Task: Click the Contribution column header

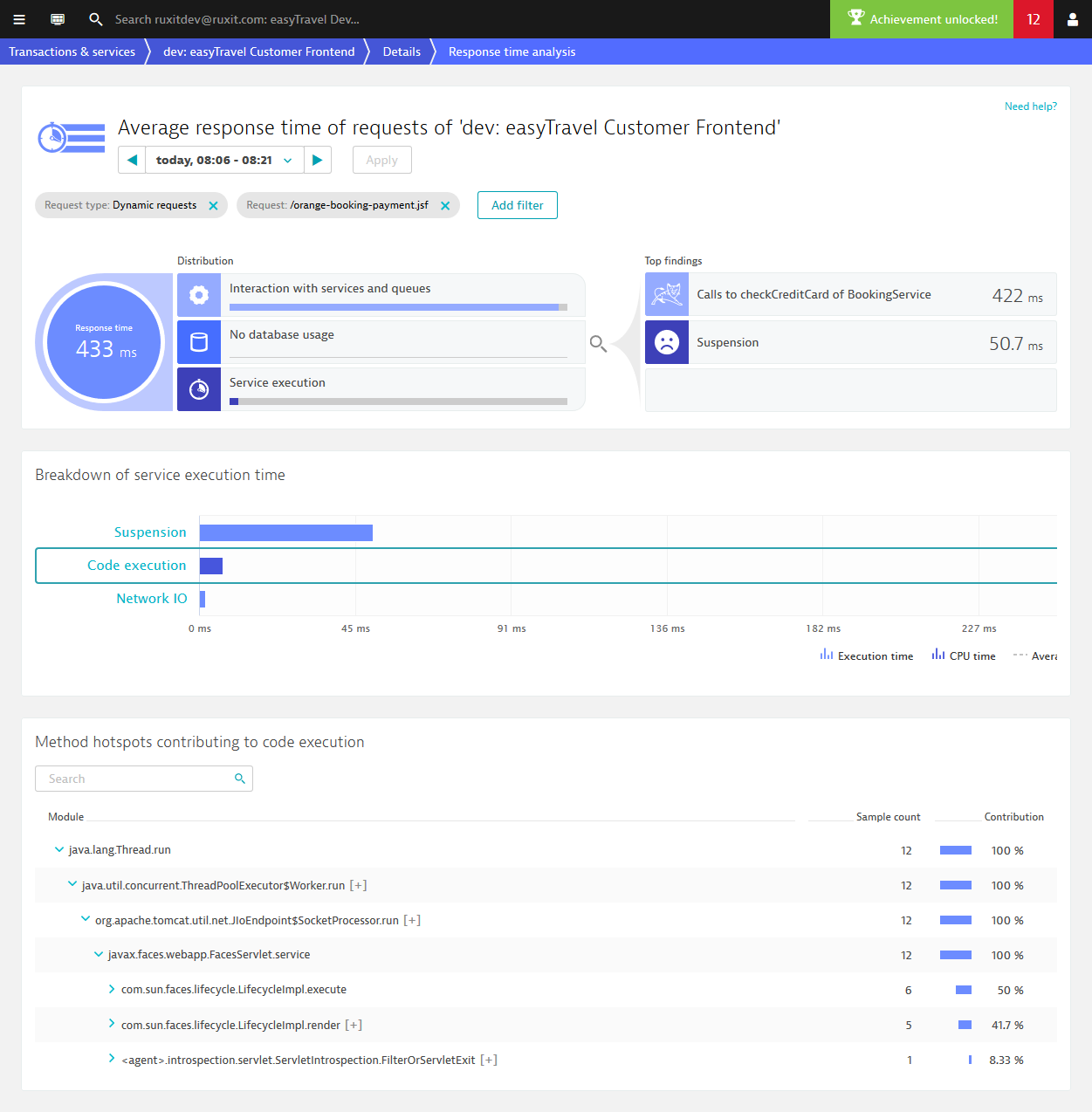Action: coord(1014,817)
